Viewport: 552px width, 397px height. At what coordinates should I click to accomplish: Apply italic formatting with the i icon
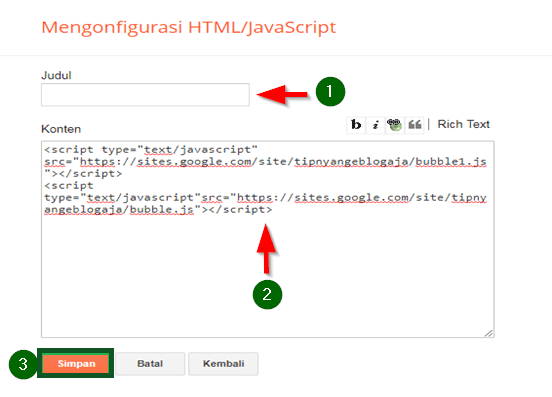click(375, 125)
